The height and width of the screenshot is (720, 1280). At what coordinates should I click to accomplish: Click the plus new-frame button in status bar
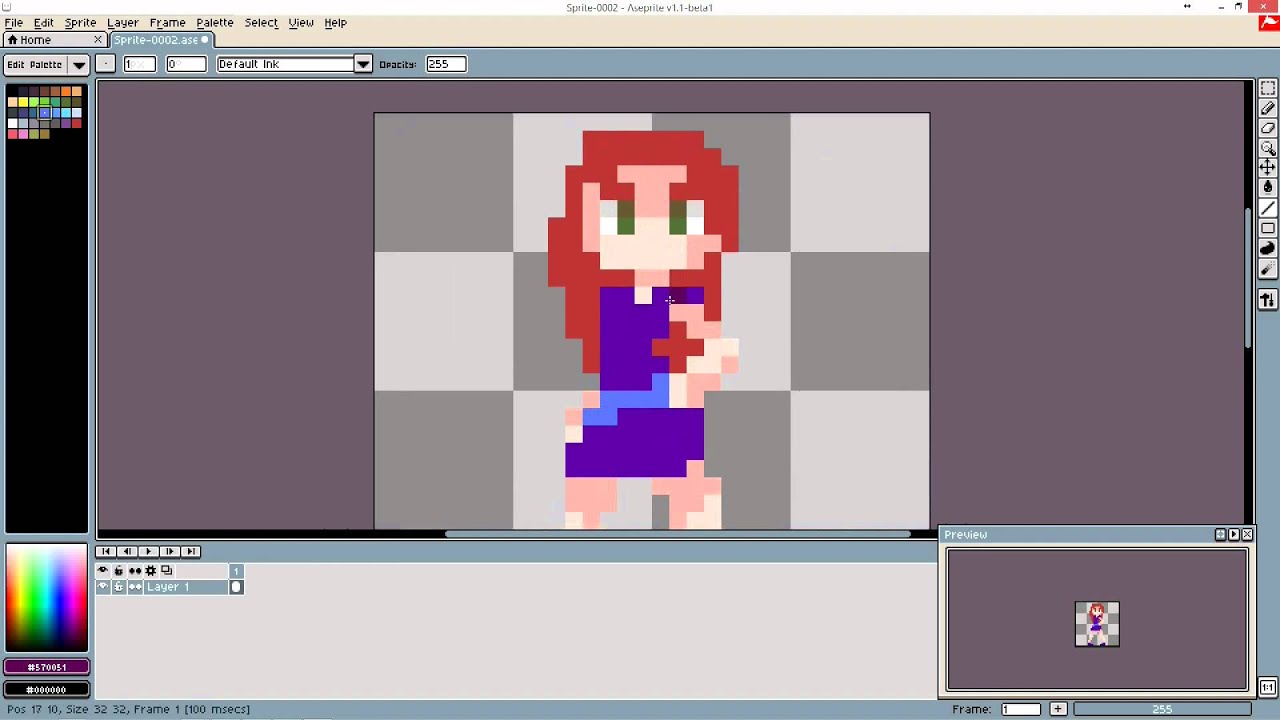[1058, 709]
